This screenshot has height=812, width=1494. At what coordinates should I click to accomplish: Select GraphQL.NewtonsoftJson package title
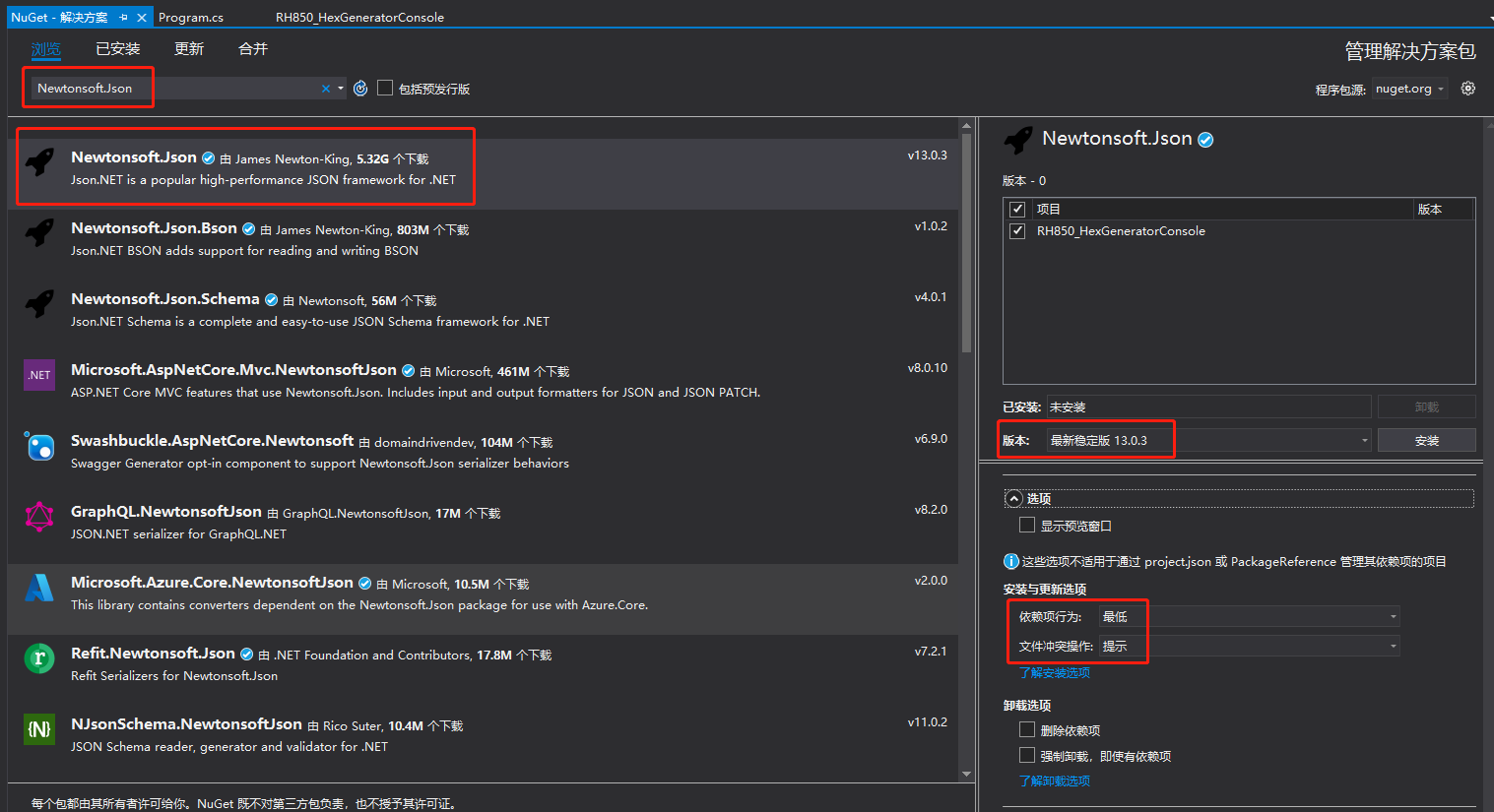(166, 512)
